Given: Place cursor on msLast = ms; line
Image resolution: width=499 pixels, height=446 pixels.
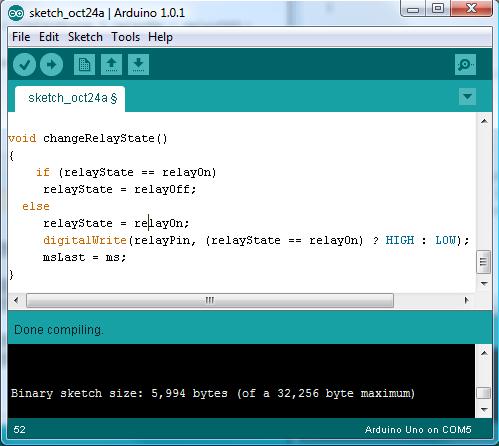Looking at the screenshot, I should pyautogui.click(x=84, y=257).
